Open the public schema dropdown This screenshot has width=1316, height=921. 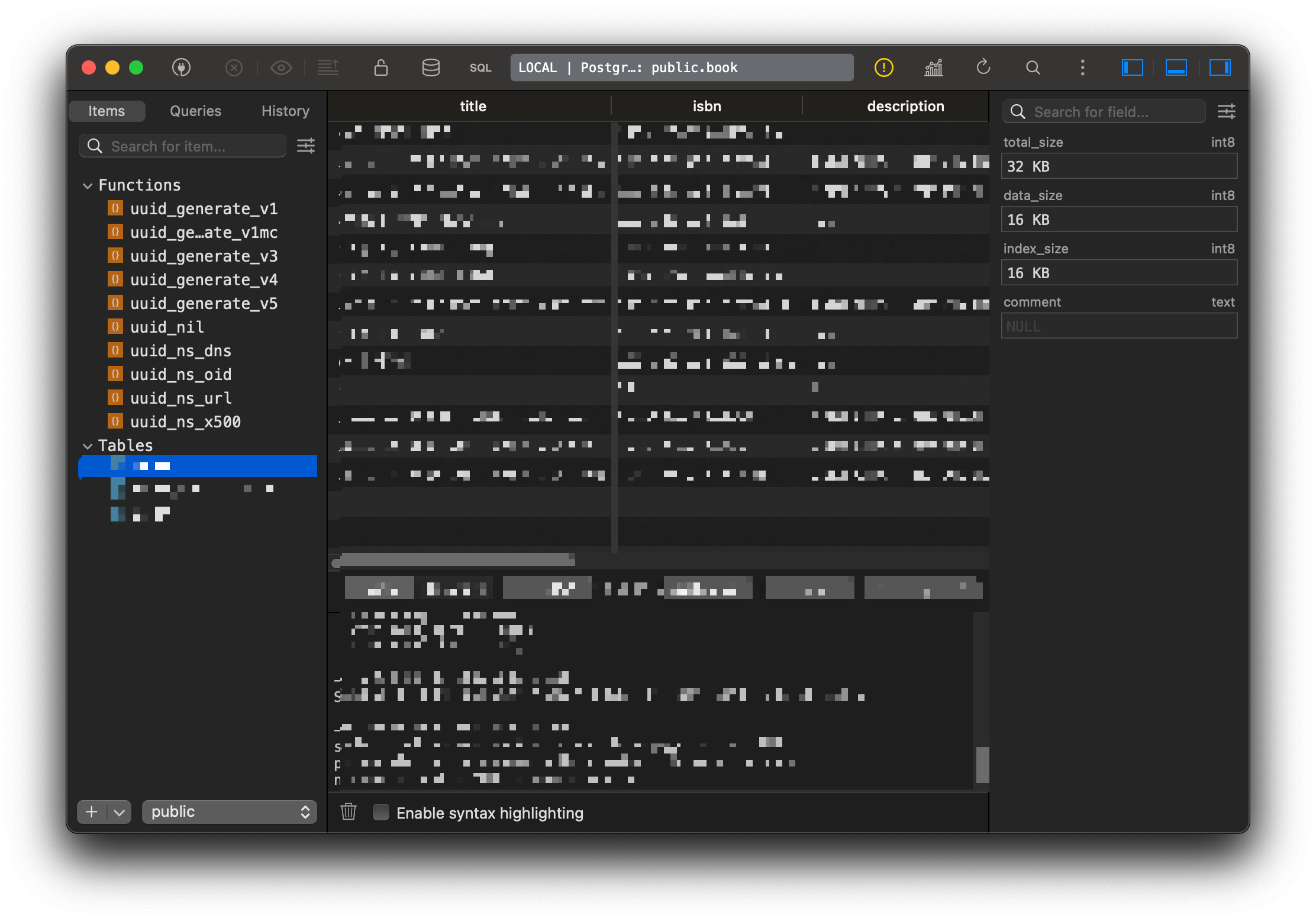[x=230, y=811]
